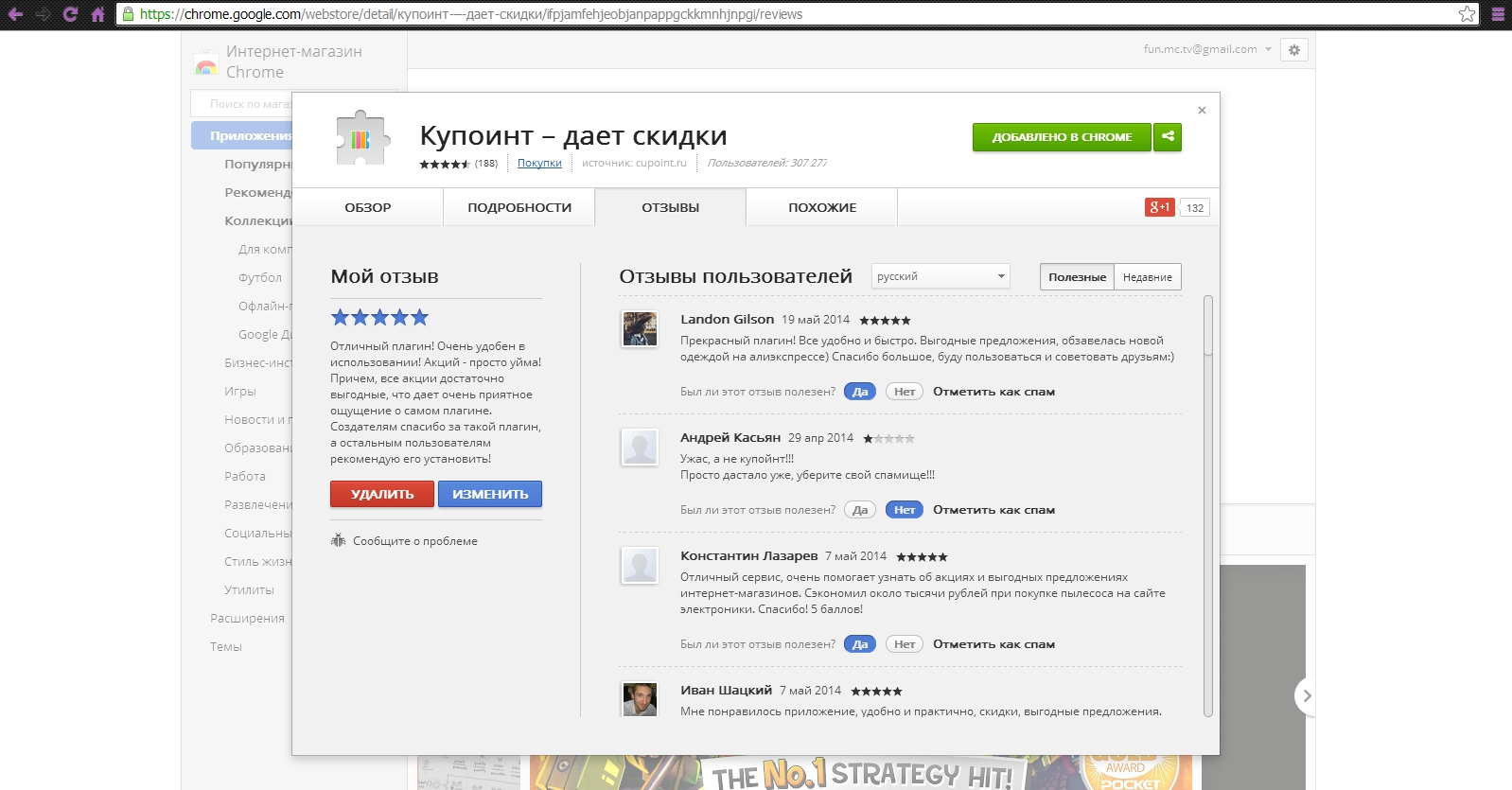This screenshot has height=790, width=1512.
Task: Flag Константин Лазарев review as spam
Action: tap(993, 644)
